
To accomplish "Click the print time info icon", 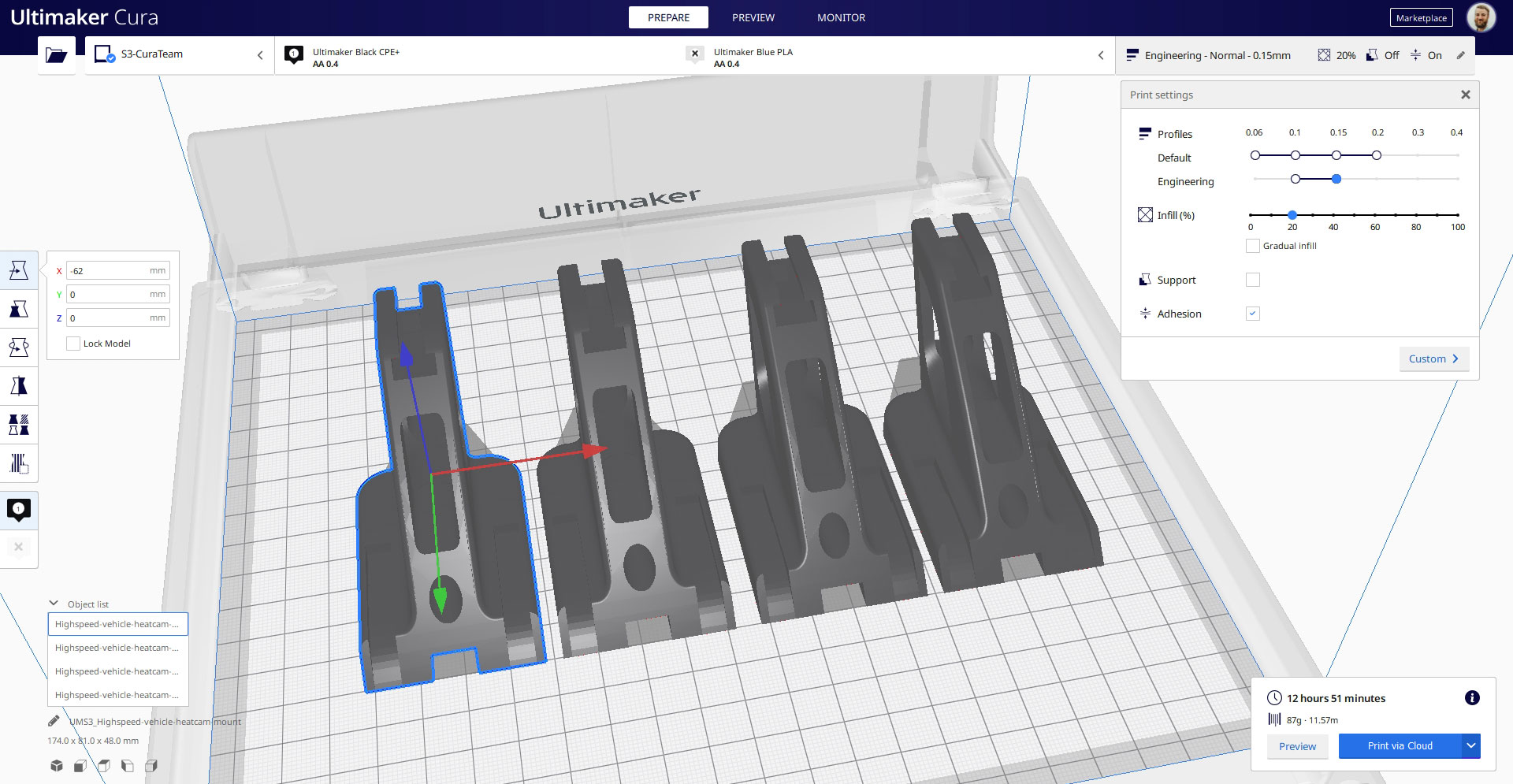I will (1472, 697).
